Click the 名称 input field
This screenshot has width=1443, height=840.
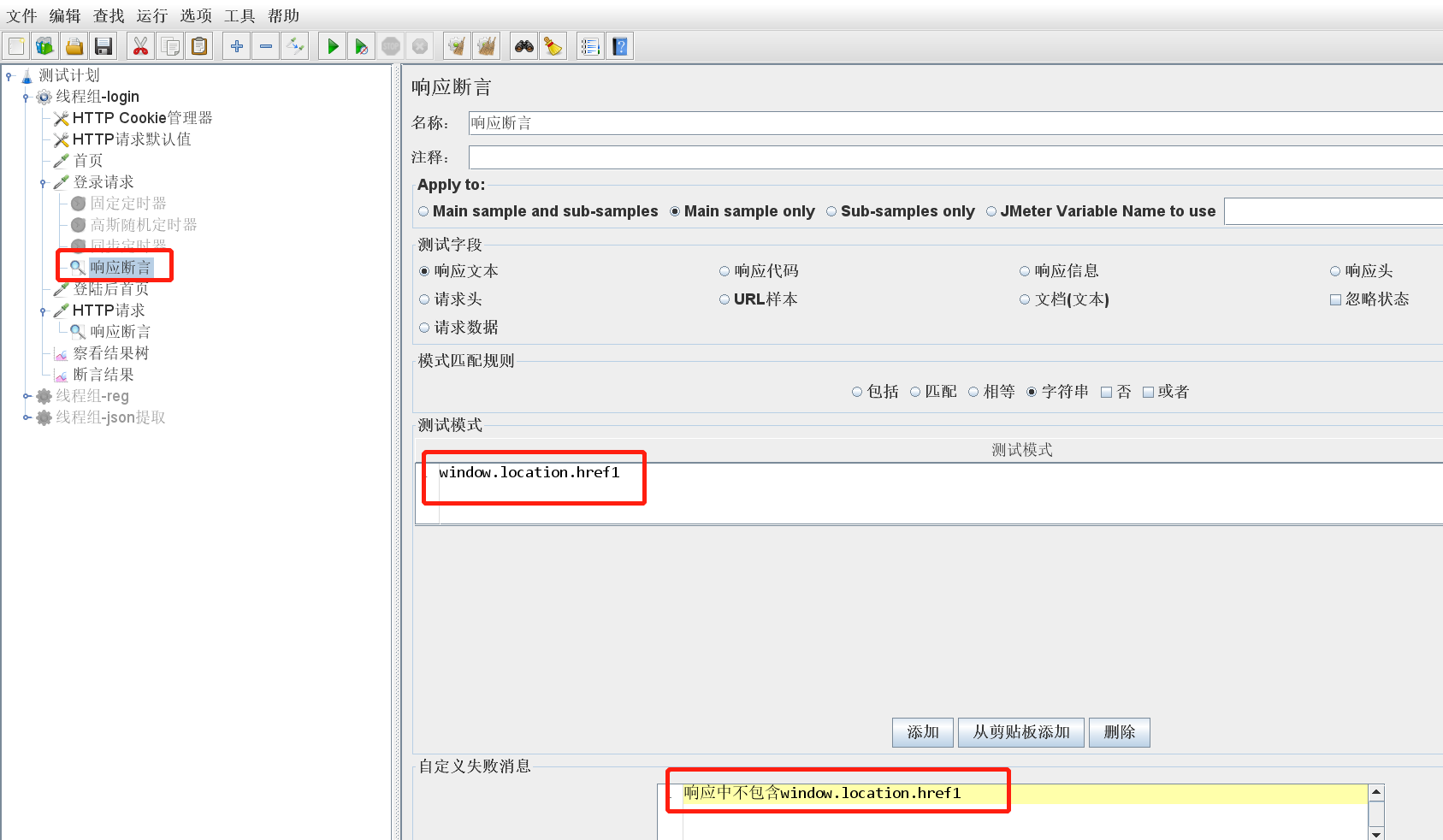(955, 123)
